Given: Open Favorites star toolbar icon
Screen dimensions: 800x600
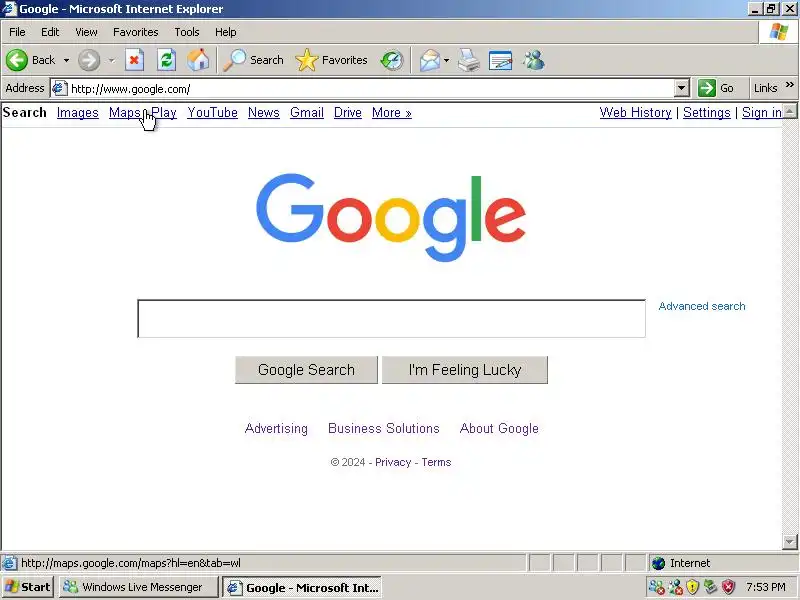Looking at the screenshot, I should click(307, 60).
